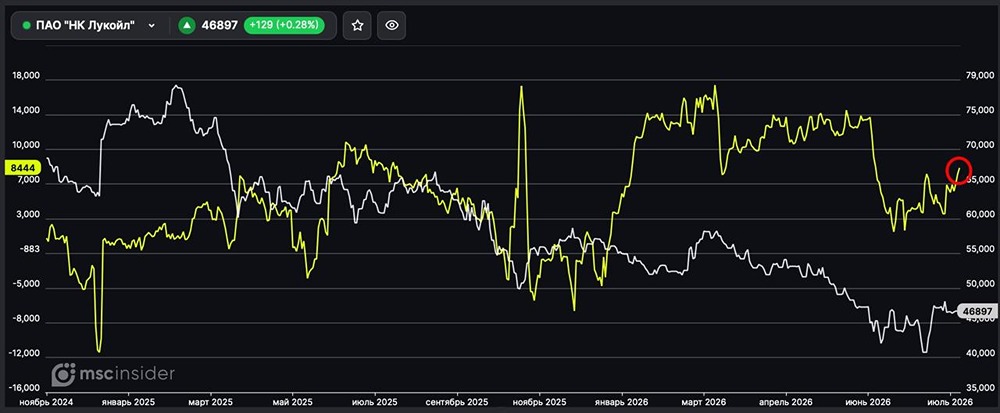Click the 40,000 right axis label

click(x=978, y=354)
